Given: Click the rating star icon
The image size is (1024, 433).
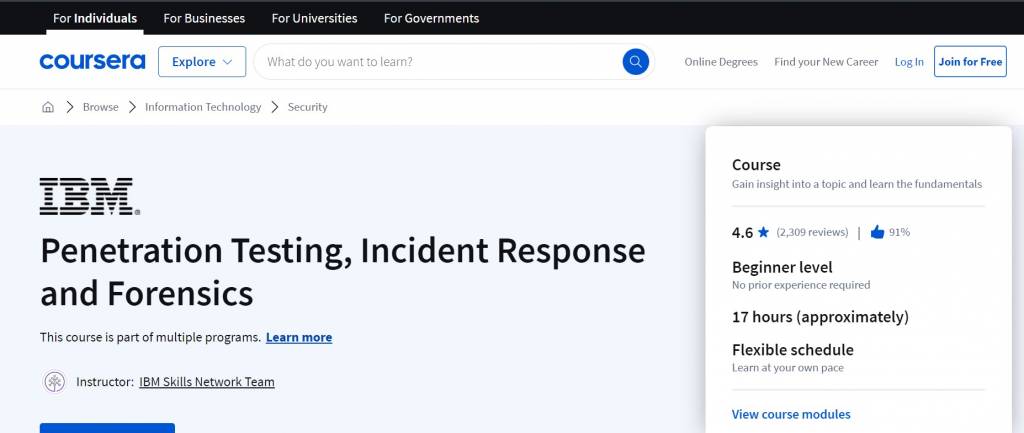Looking at the screenshot, I should click(x=763, y=232).
